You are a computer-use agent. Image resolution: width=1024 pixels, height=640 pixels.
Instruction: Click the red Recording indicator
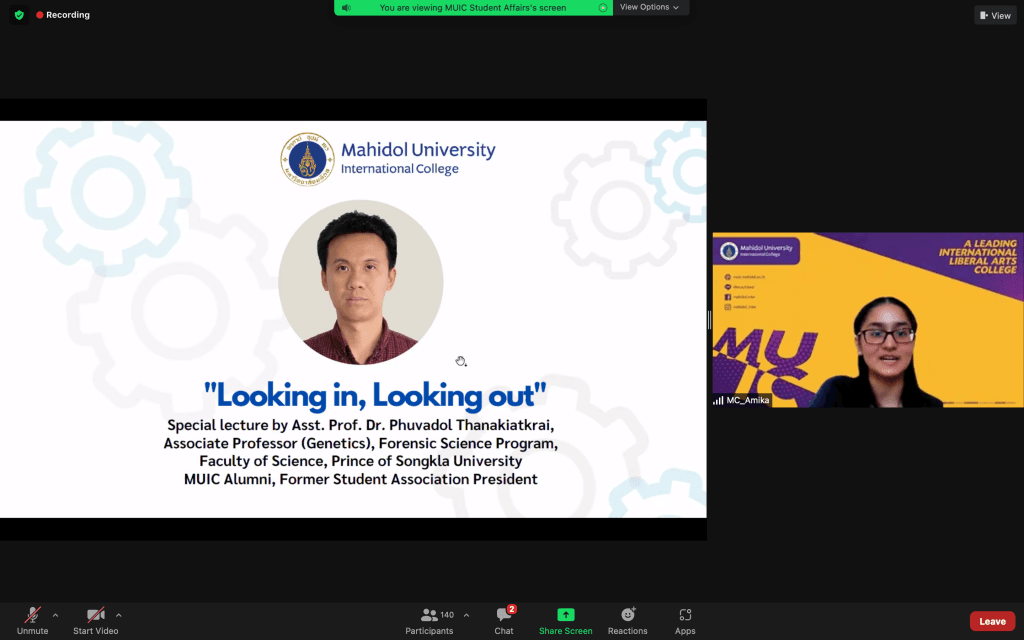[62, 15]
